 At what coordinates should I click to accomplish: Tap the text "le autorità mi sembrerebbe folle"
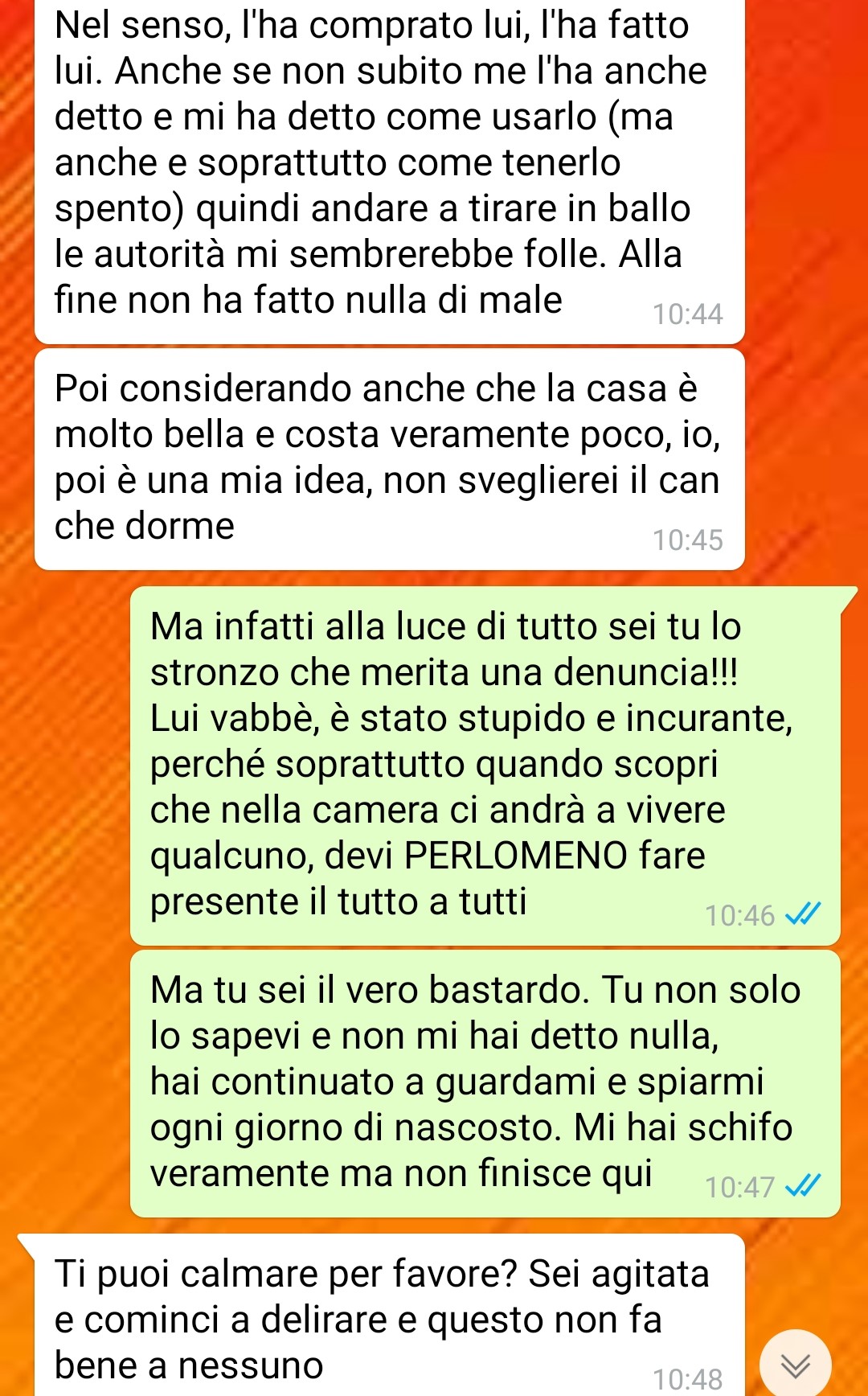click(x=330, y=254)
